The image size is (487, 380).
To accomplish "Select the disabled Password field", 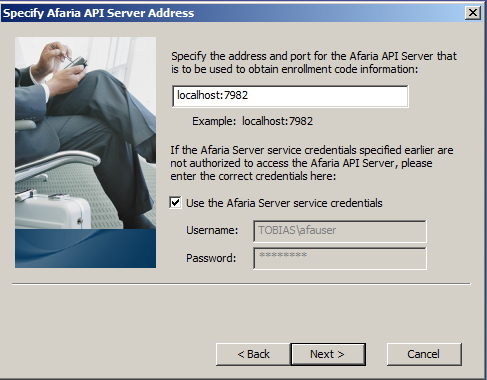I will click(340, 258).
